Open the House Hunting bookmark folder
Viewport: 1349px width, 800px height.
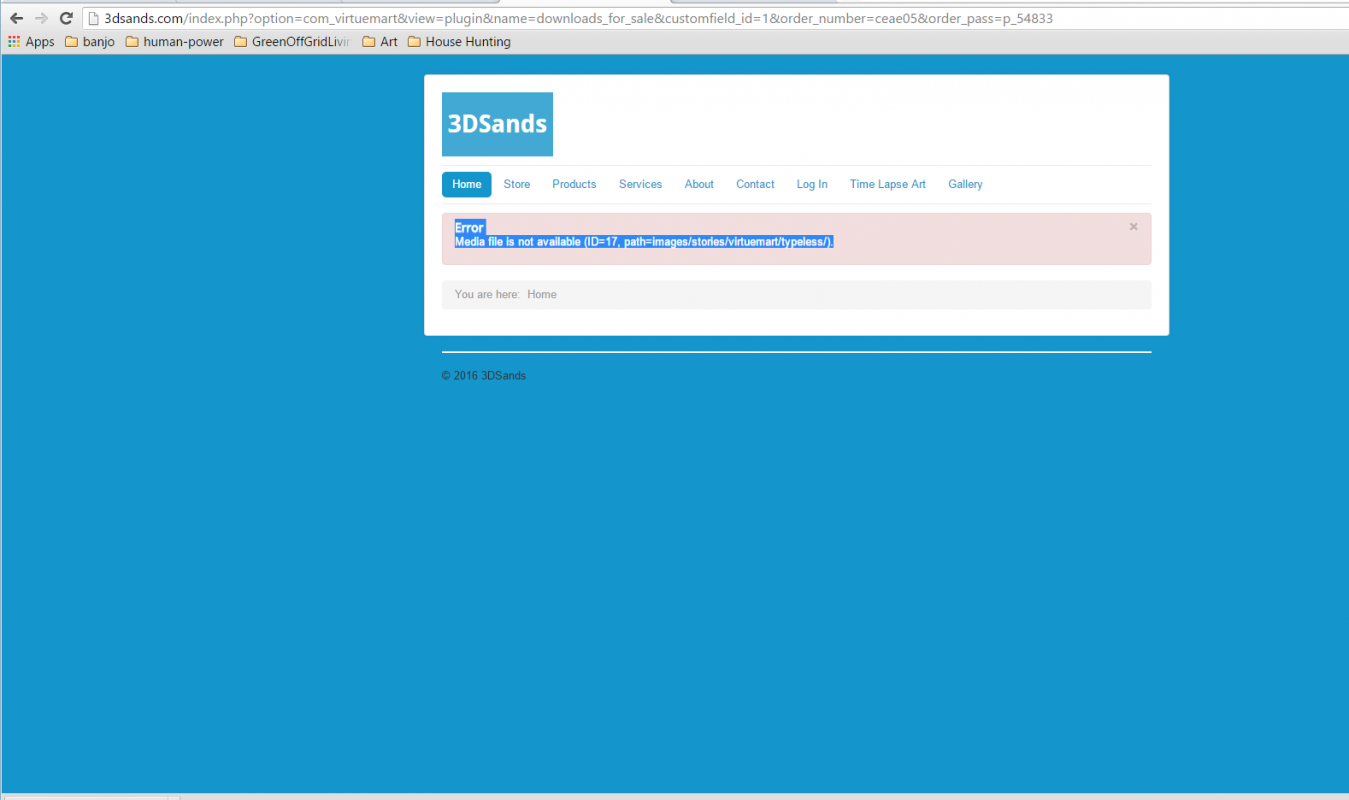(459, 42)
